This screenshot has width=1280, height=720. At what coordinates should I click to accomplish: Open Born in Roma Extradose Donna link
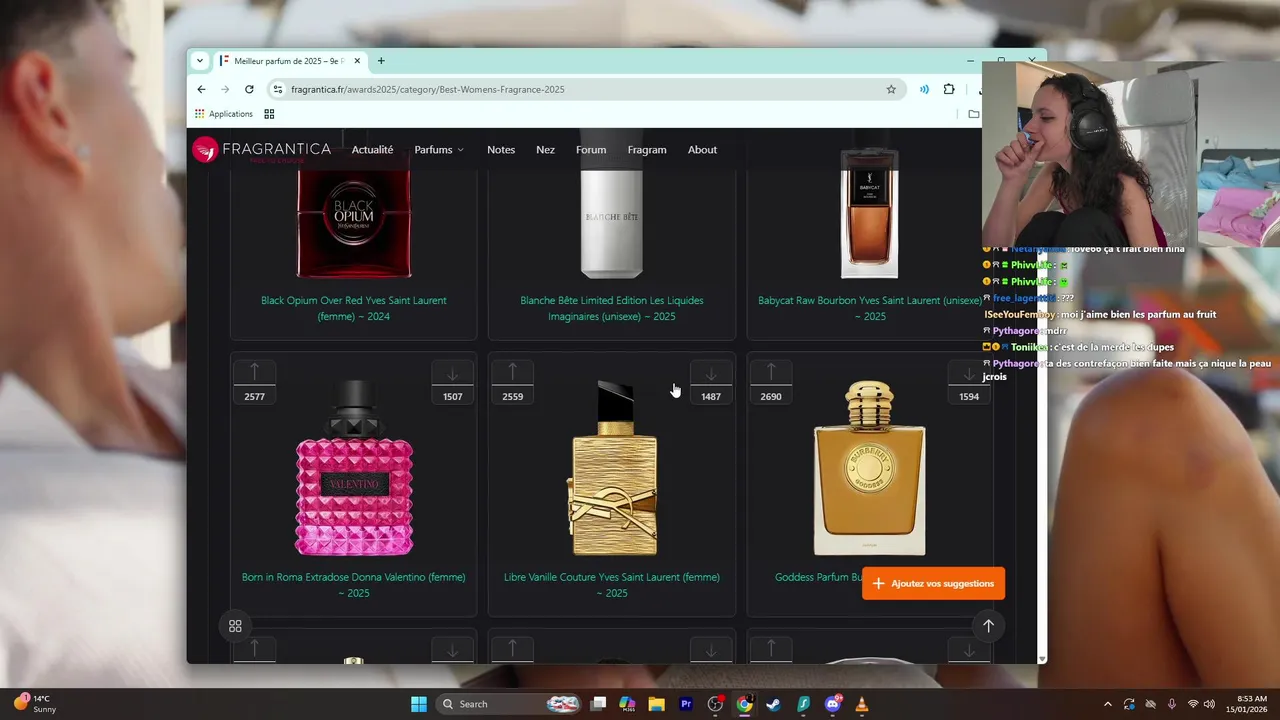354,585
